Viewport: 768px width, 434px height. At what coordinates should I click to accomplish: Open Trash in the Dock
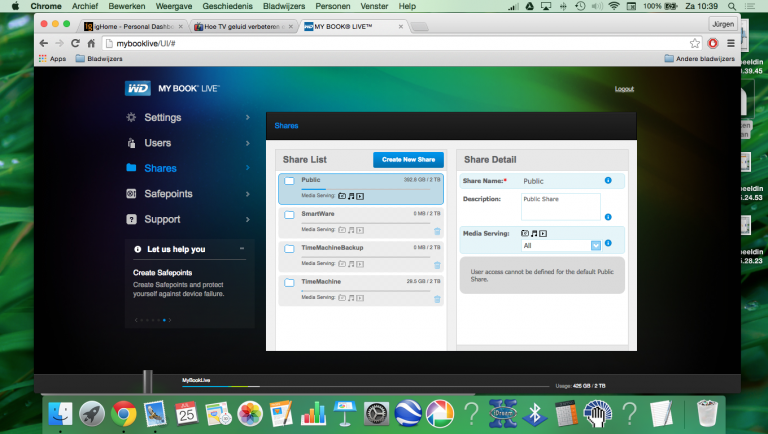click(707, 413)
